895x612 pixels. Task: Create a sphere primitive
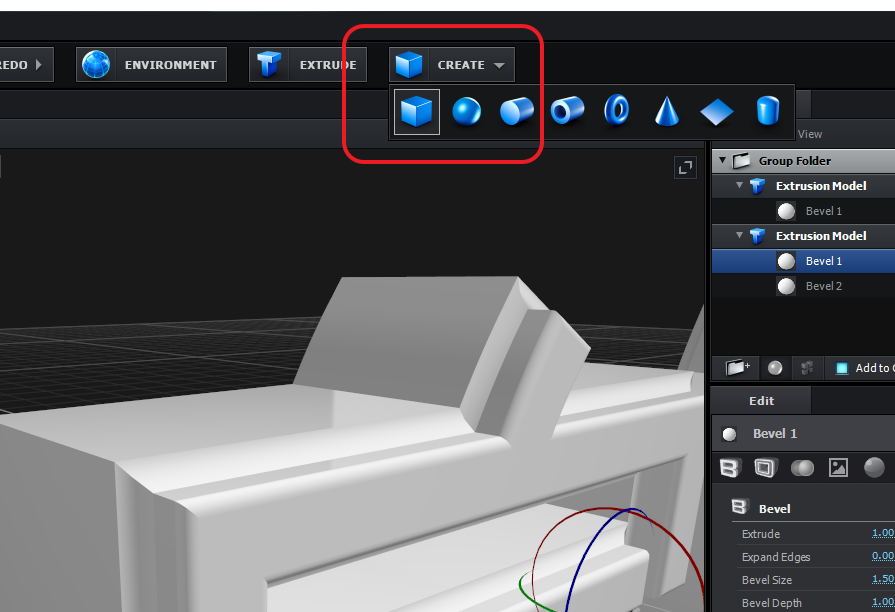pyautogui.click(x=466, y=111)
